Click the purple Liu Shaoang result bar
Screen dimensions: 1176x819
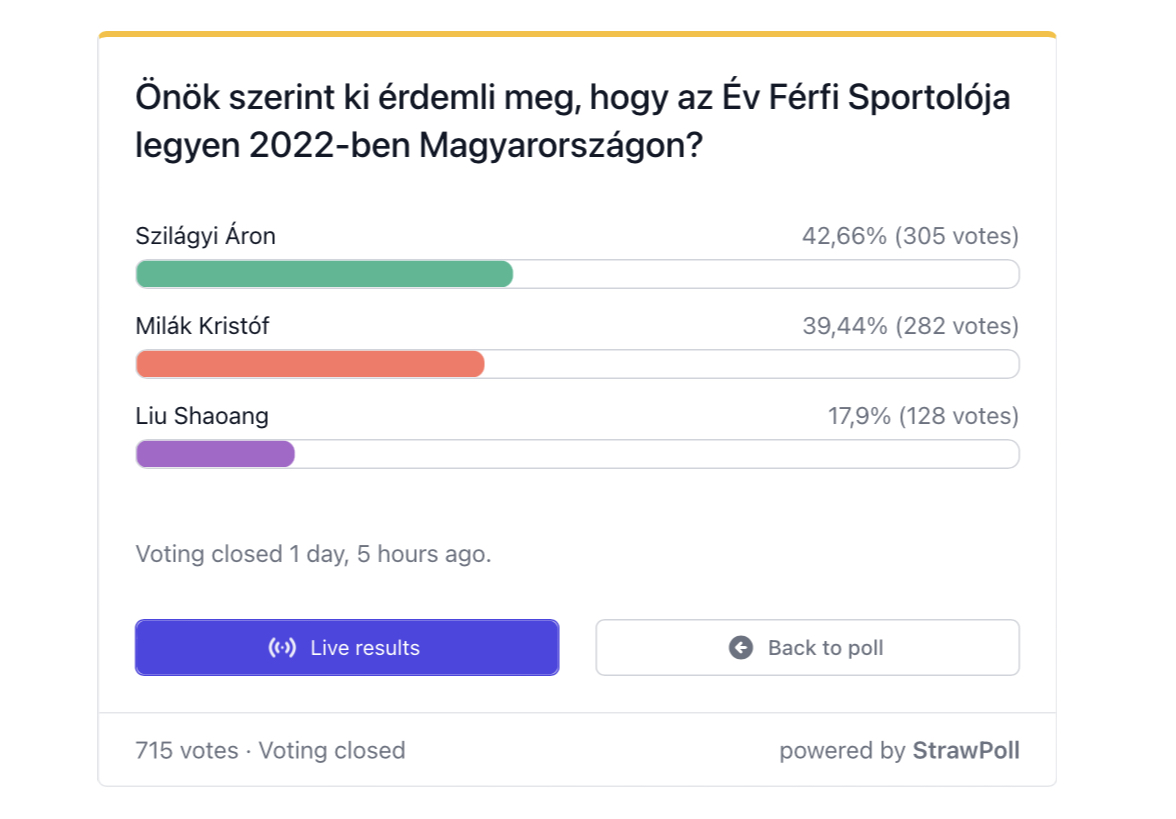tap(215, 454)
